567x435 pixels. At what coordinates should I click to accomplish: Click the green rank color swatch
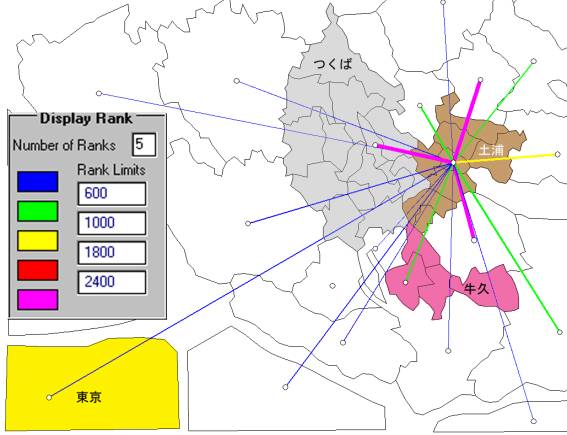pos(38,211)
